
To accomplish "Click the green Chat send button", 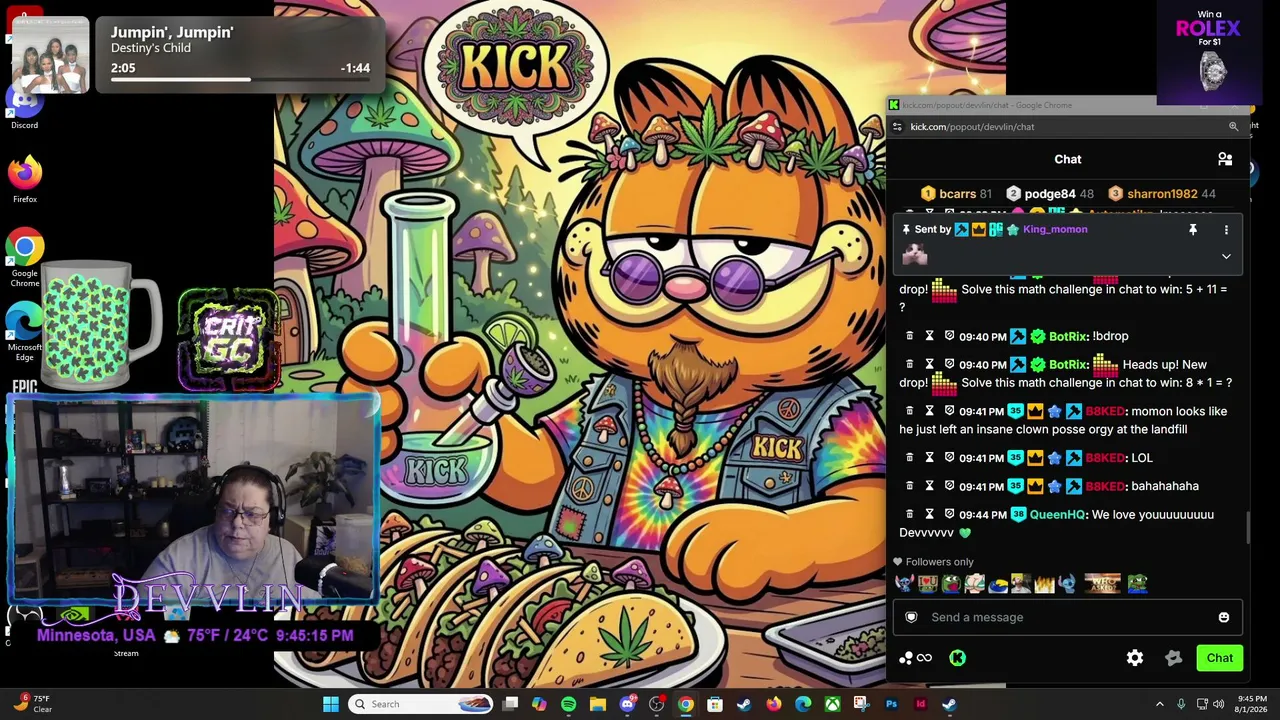I will pyautogui.click(x=1219, y=658).
